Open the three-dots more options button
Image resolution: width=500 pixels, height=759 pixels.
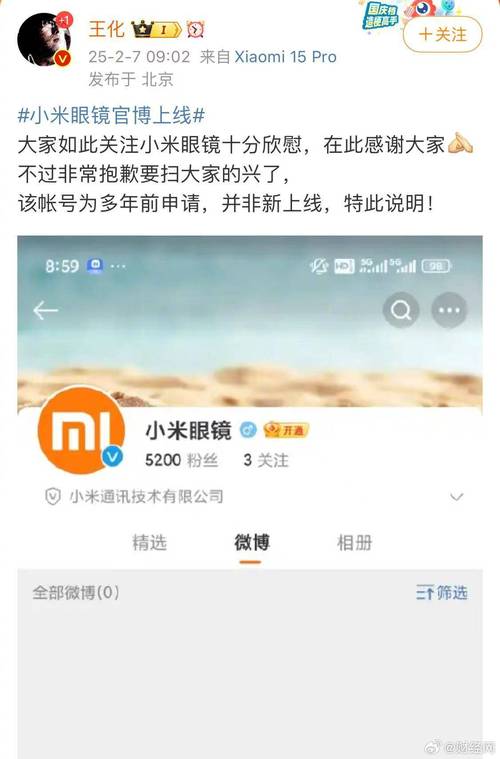coord(449,310)
